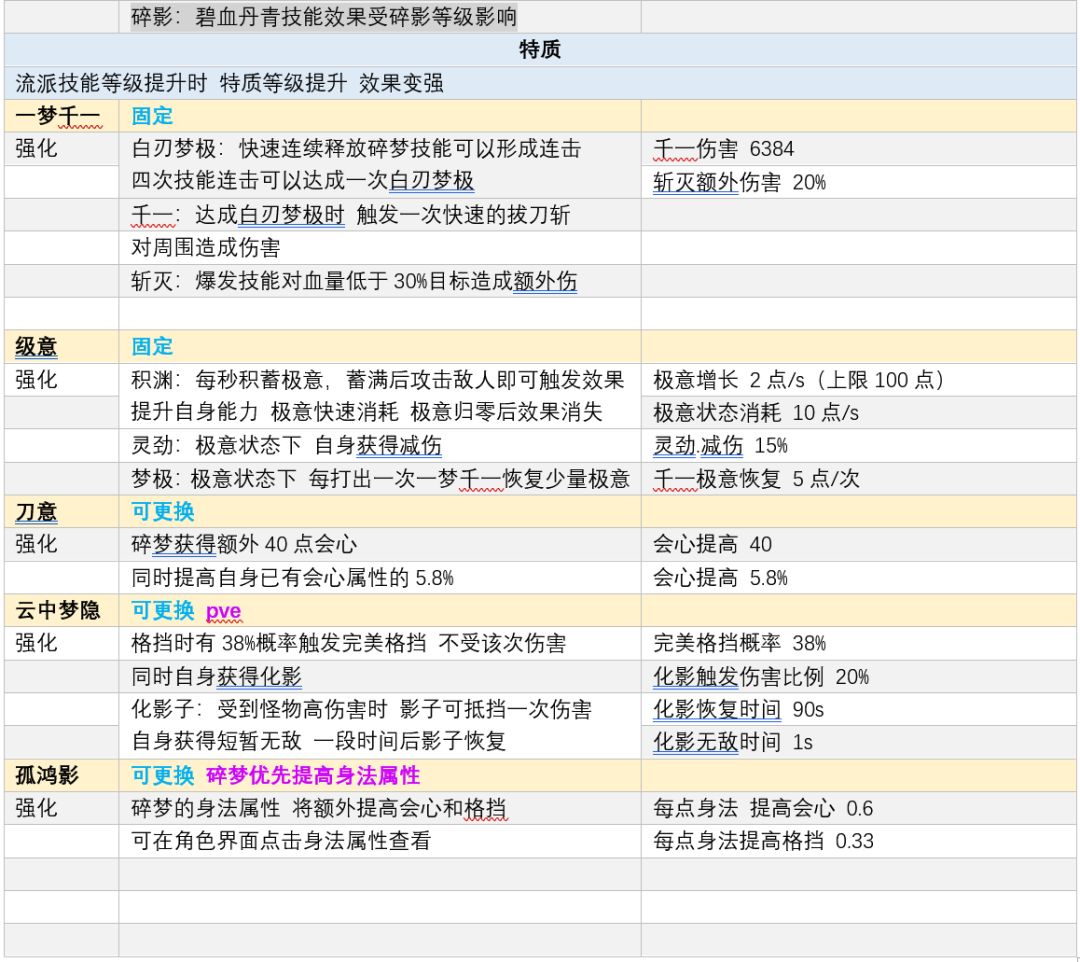Select the '每点身法提高格挡 0.33' cell
Viewport: 1080px width, 962px height.
click(x=858, y=841)
